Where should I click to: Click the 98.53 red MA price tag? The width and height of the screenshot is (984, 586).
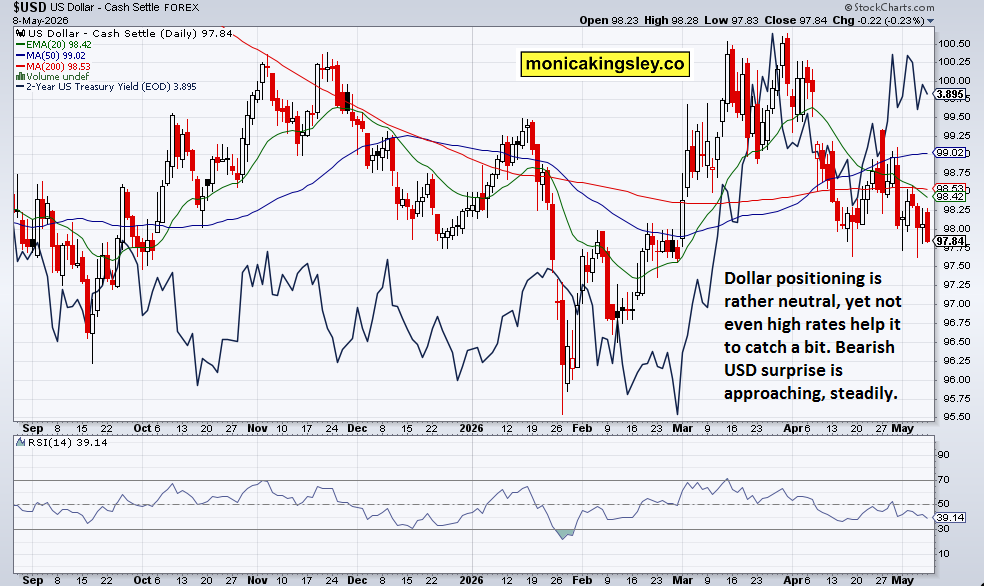click(950, 188)
